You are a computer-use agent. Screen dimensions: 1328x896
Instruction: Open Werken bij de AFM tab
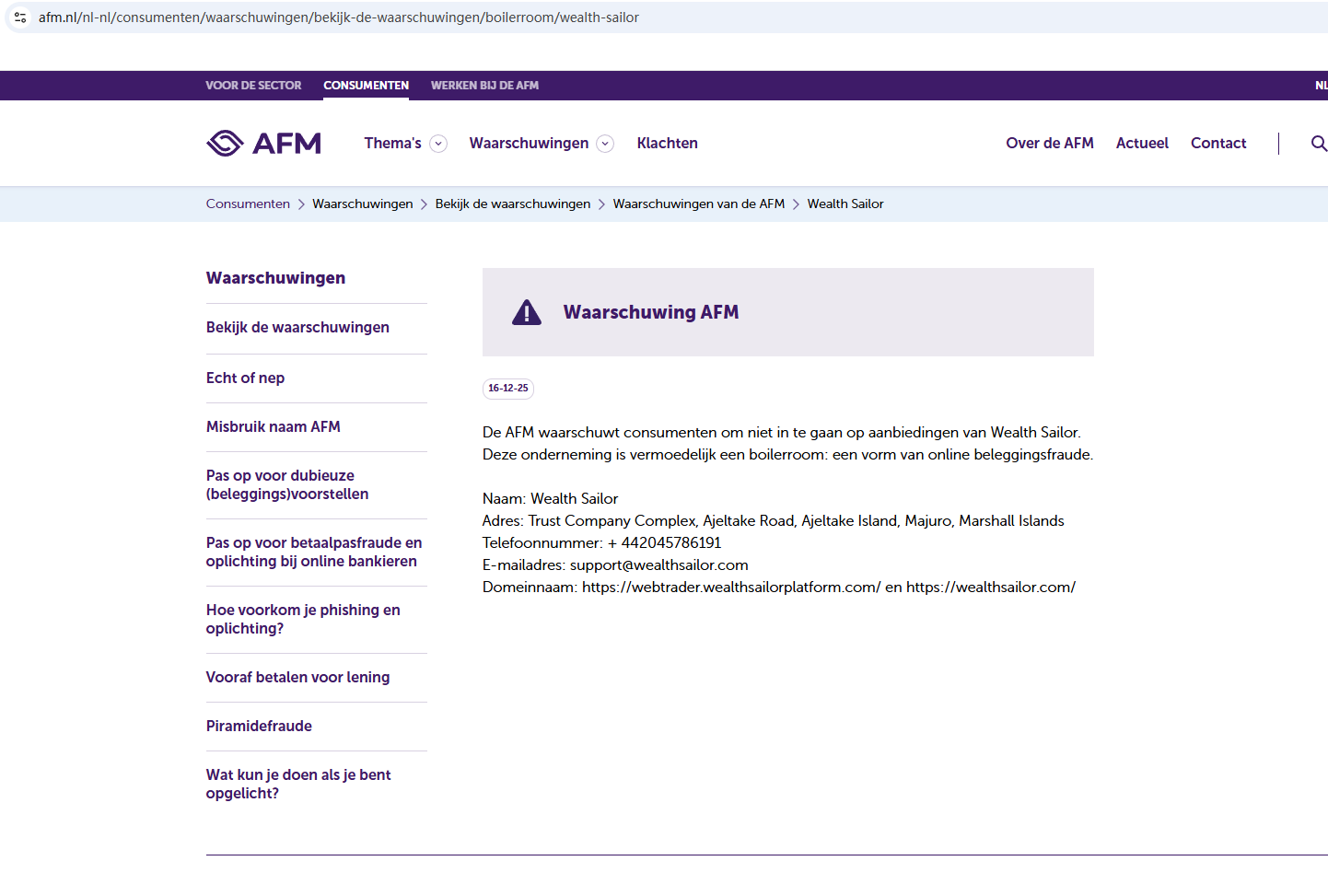coord(484,86)
